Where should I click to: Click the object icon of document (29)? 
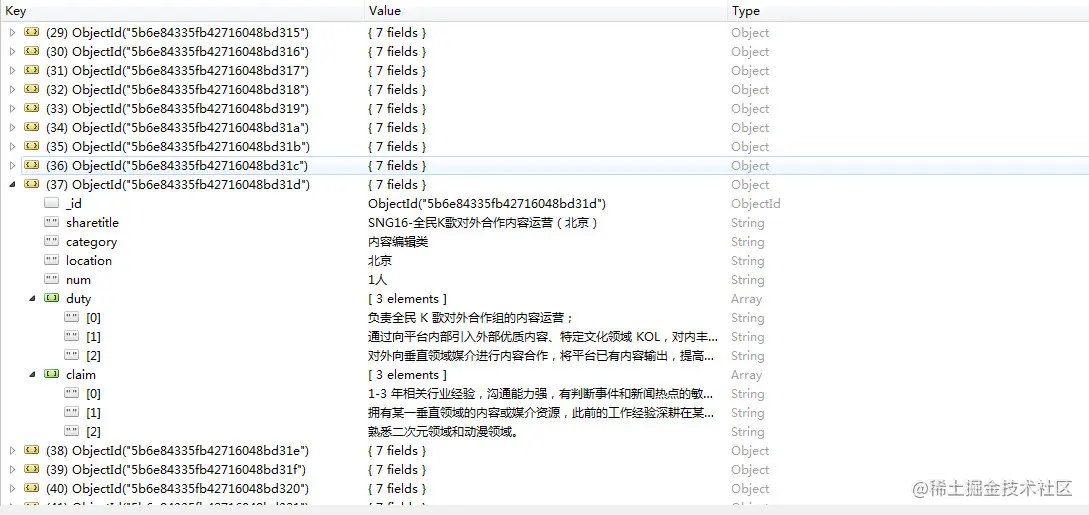coord(31,33)
